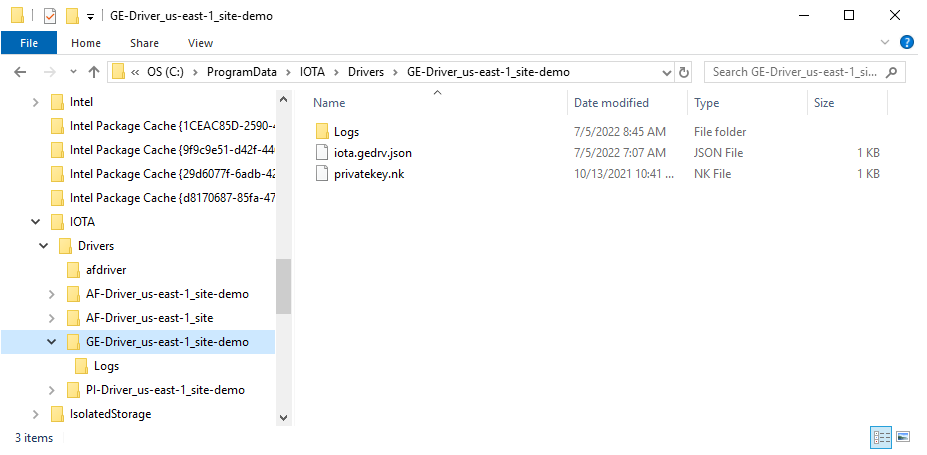
Task: Select the IOTA folder in the tree
Action: [82, 222]
